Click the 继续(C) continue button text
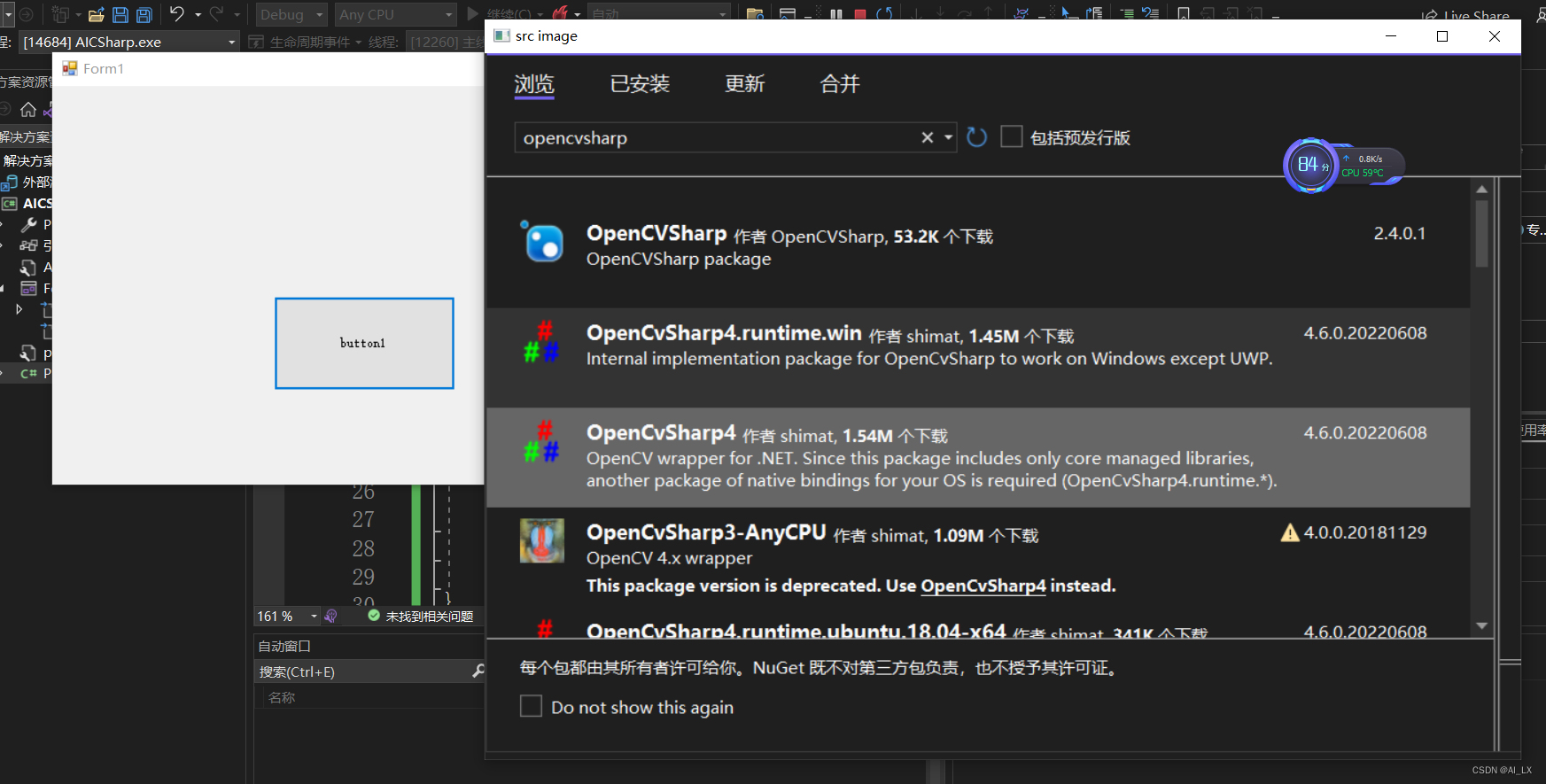This screenshot has height=784, width=1546. 509,15
